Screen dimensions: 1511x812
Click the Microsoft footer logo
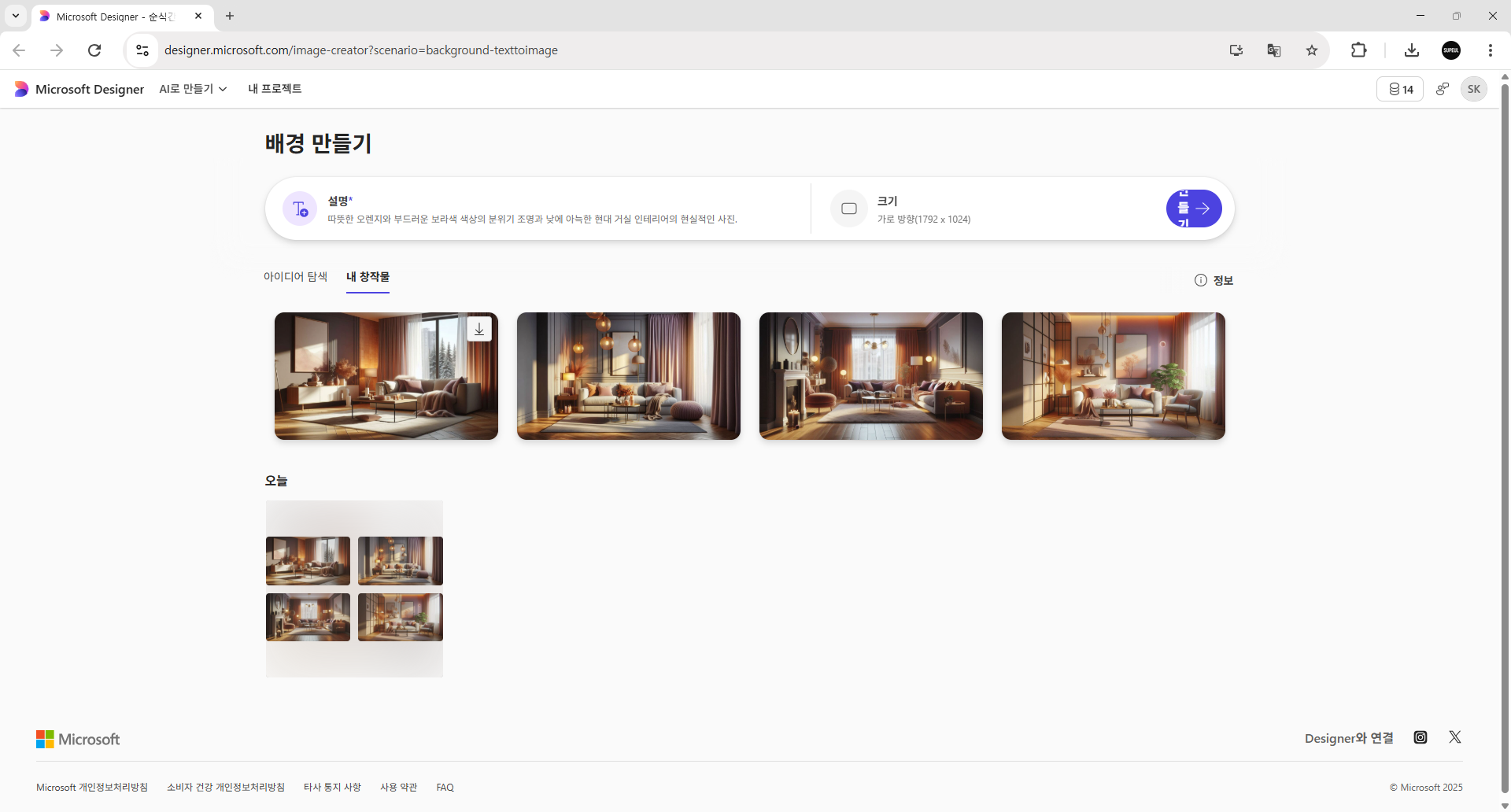[78, 739]
